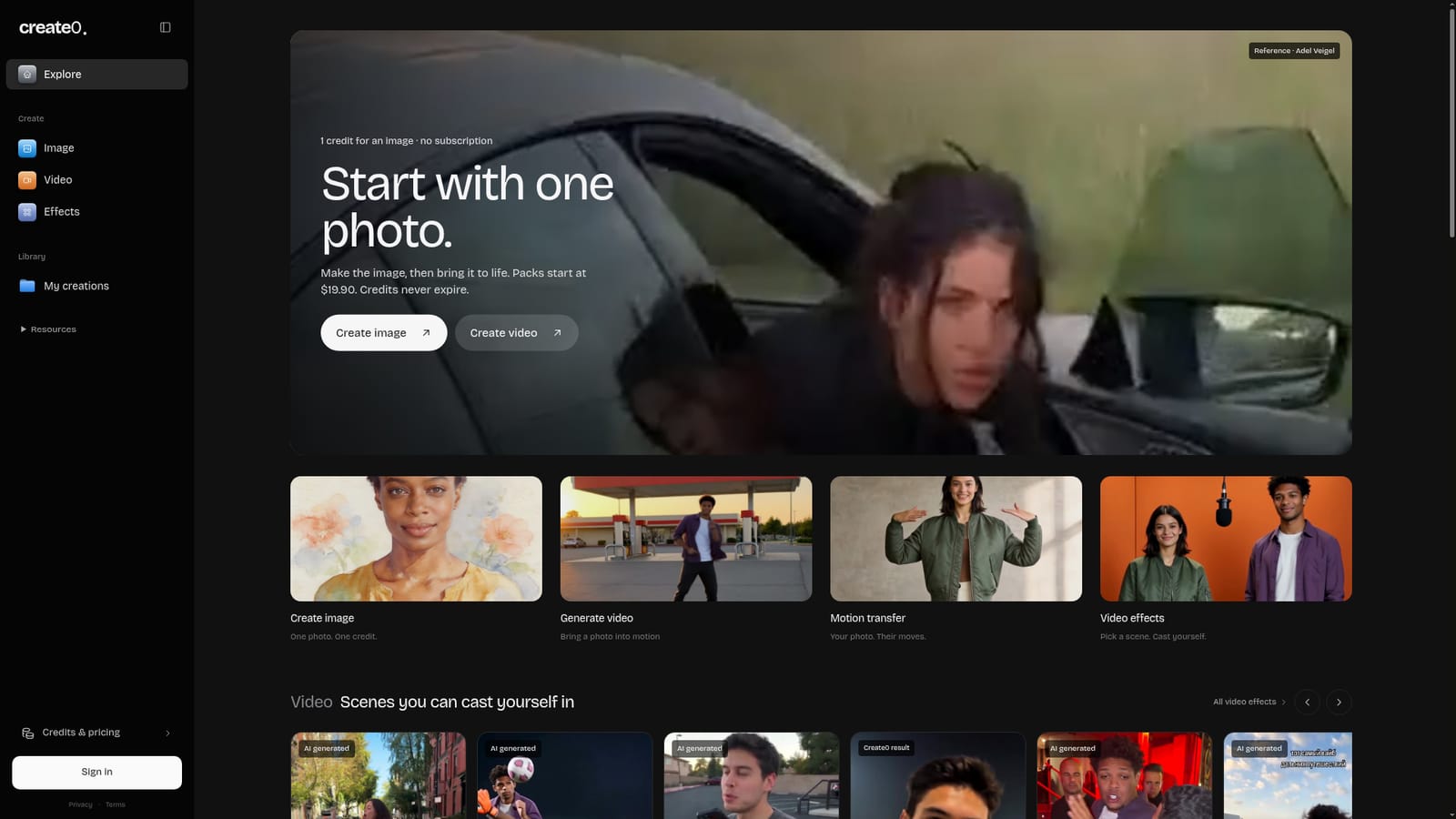This screenshot has width=1456, height=819.
Task: Click the create0 logo
Action: 53,27
